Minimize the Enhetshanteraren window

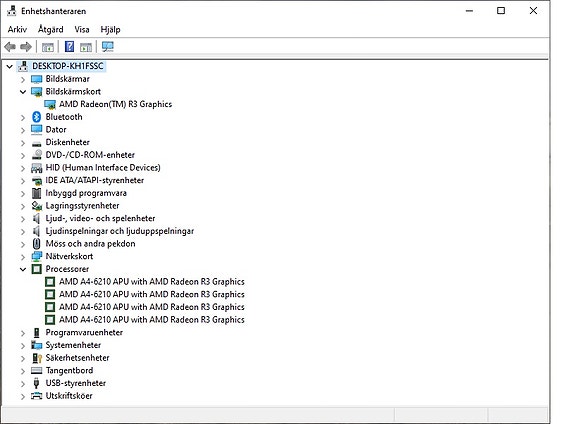469,11
